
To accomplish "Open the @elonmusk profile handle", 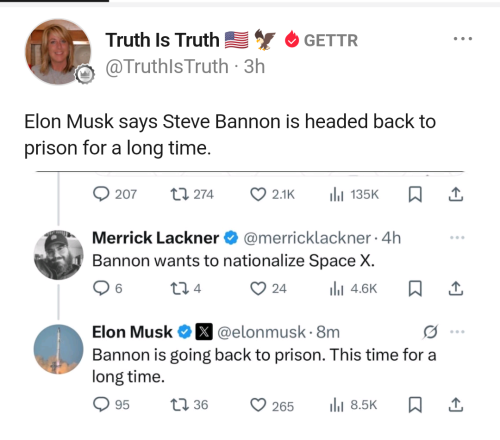I will [261, 332].
